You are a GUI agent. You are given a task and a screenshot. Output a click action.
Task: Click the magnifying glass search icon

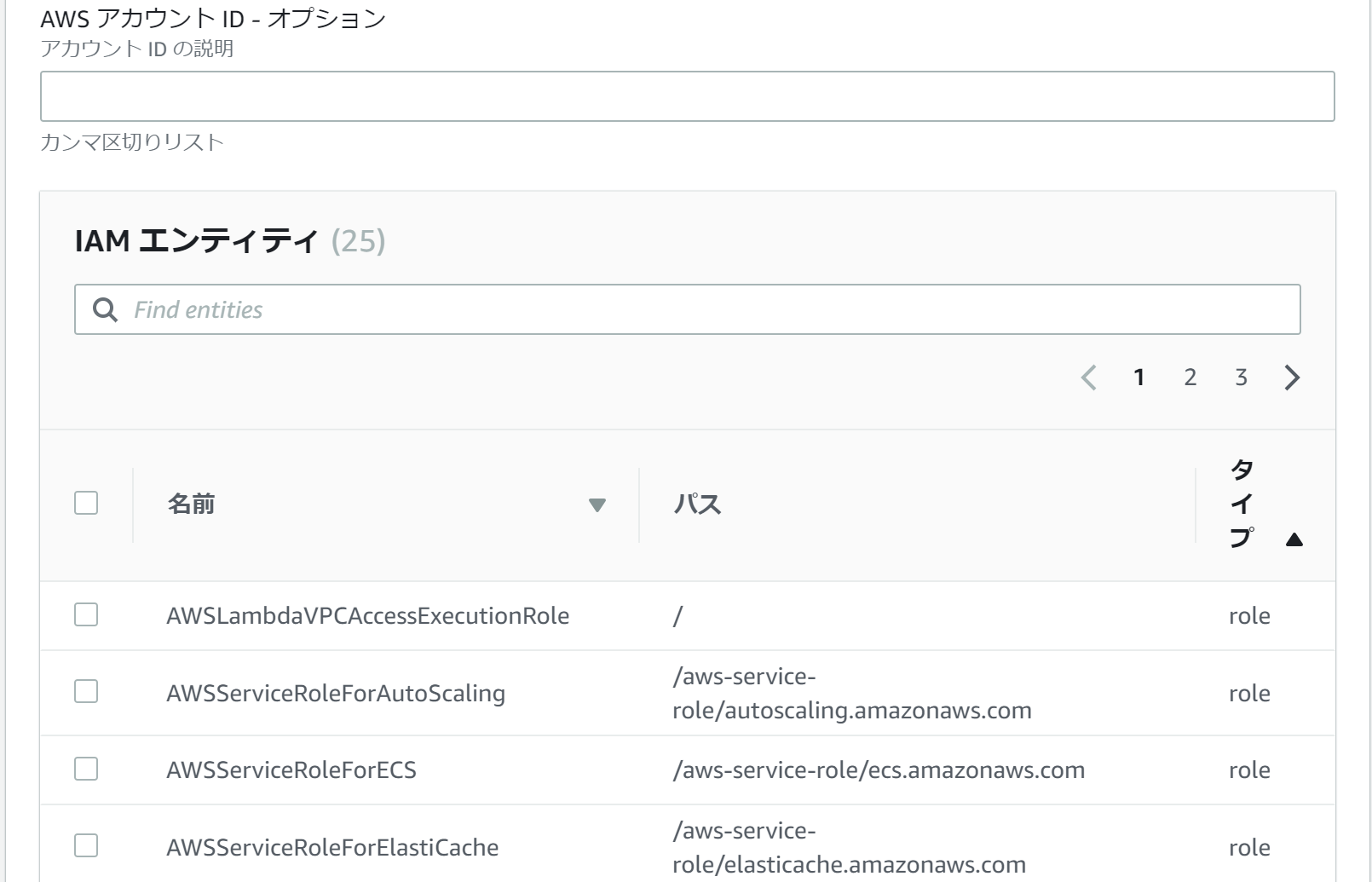(x=105, y=309)
